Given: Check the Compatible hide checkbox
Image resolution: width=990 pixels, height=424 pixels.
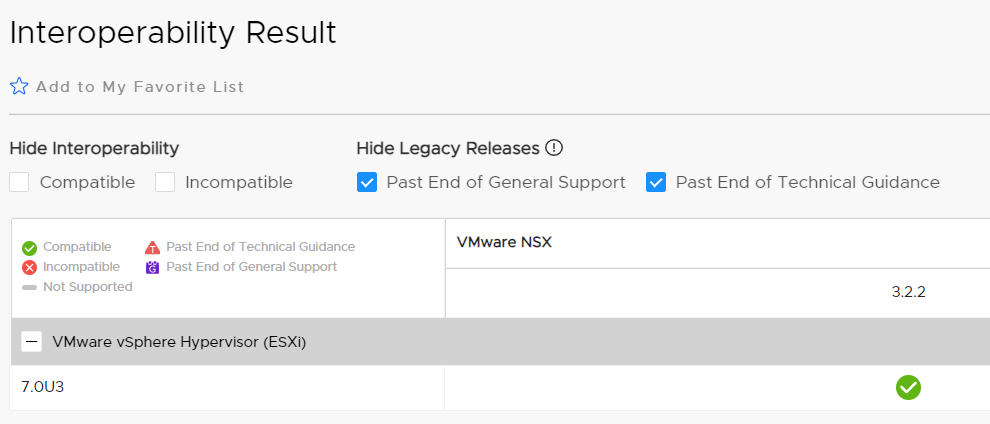Looking at the screenshot, I should click(20, 182).
